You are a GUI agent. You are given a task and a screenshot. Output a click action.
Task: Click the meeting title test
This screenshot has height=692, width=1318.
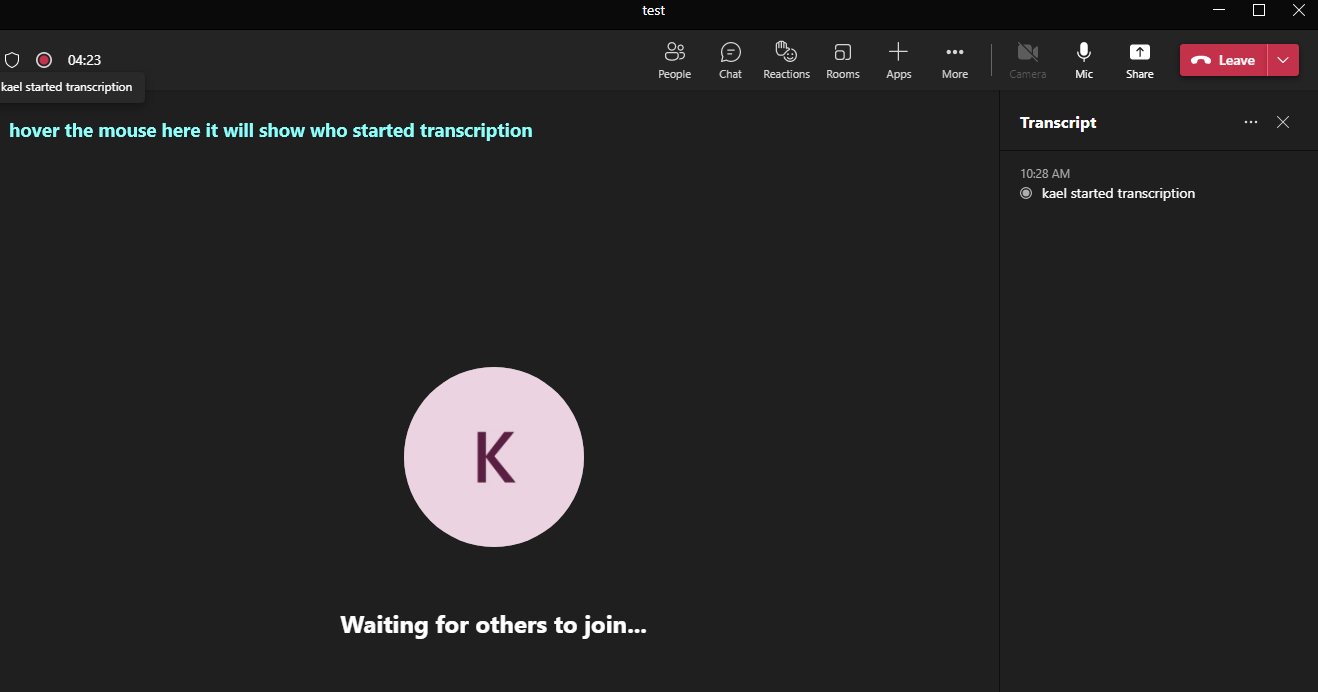[x=653, y=11]
